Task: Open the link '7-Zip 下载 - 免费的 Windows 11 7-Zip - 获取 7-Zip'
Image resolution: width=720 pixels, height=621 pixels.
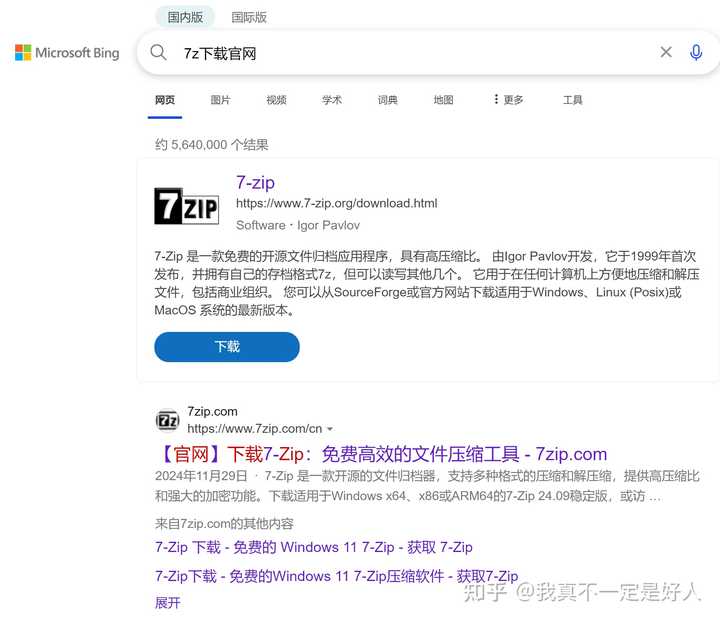Action: coord(314,547)
